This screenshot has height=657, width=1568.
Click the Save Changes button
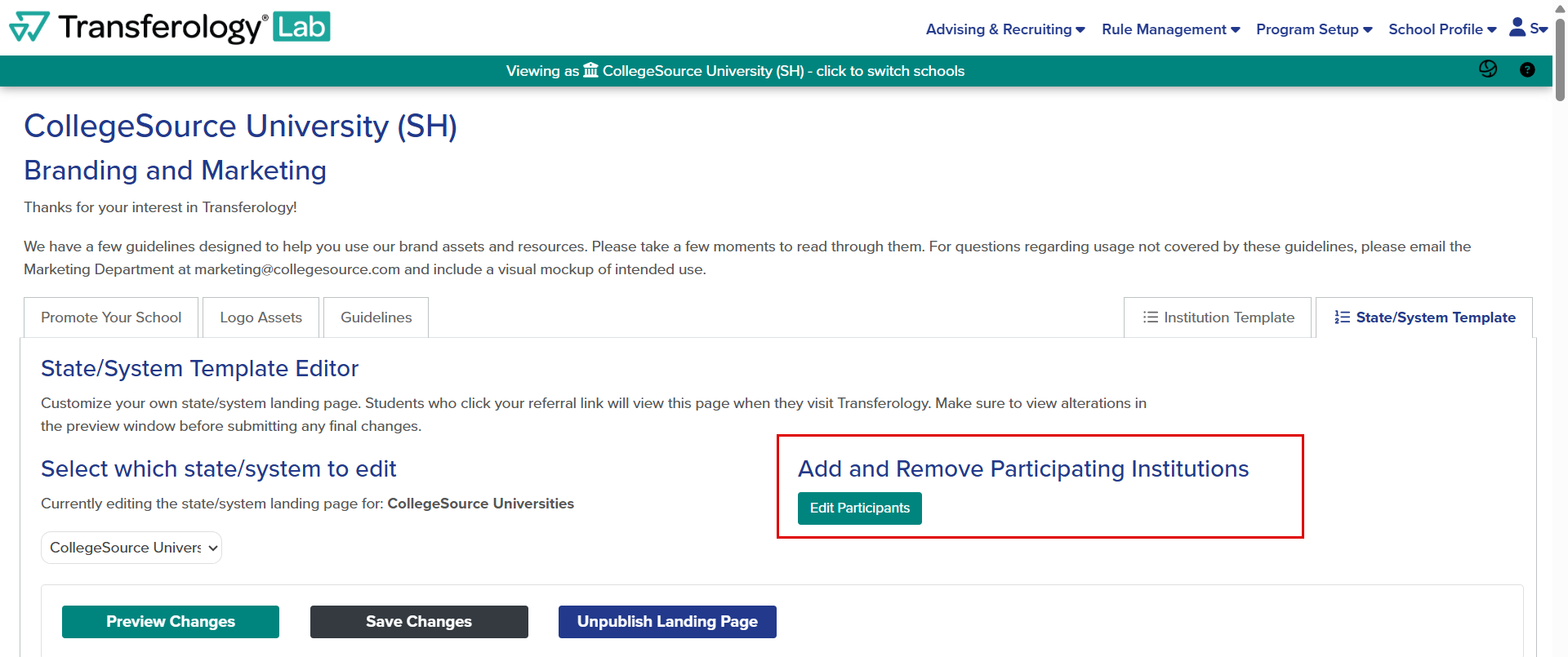[x=419, y=622]
